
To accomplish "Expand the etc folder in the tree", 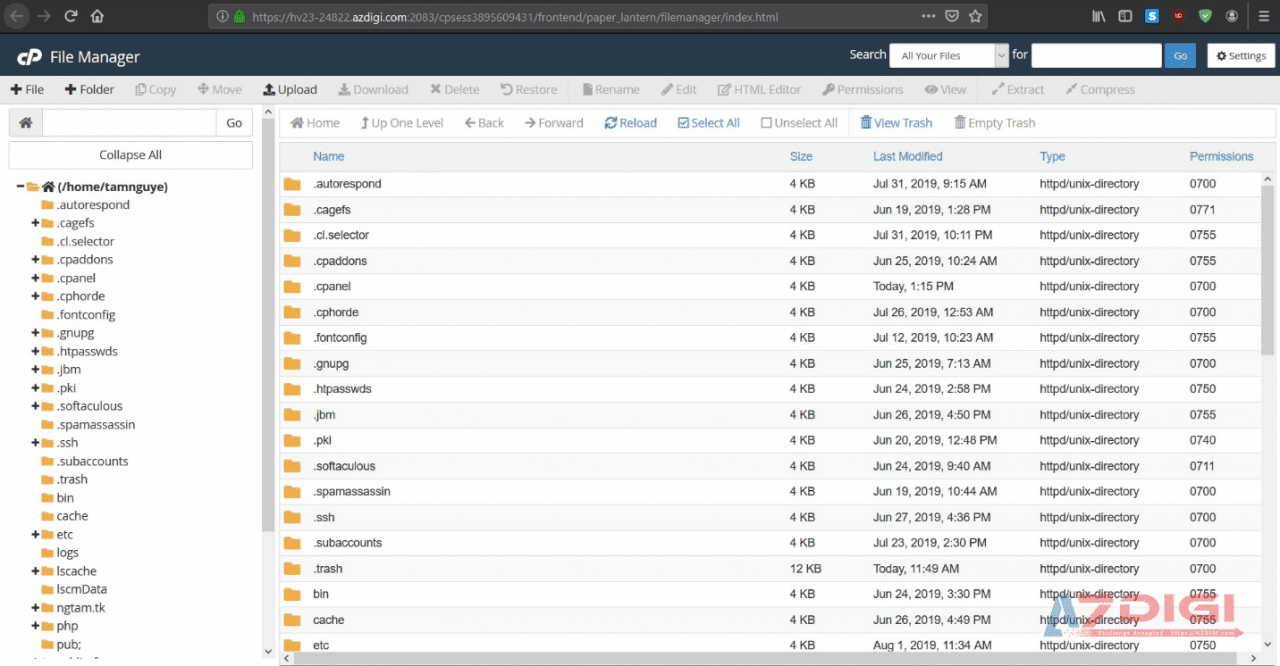I will pos(35,535).
